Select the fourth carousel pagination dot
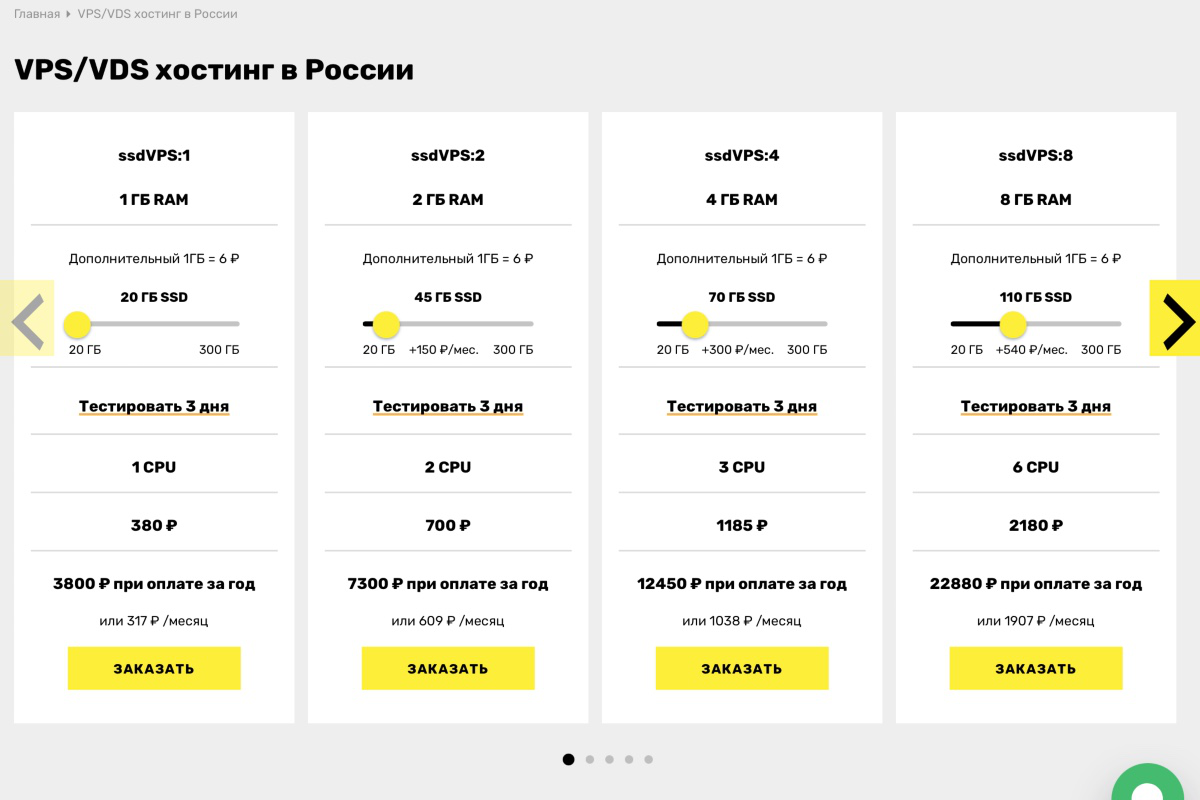 pyautogui.click(x=629, y=759)
